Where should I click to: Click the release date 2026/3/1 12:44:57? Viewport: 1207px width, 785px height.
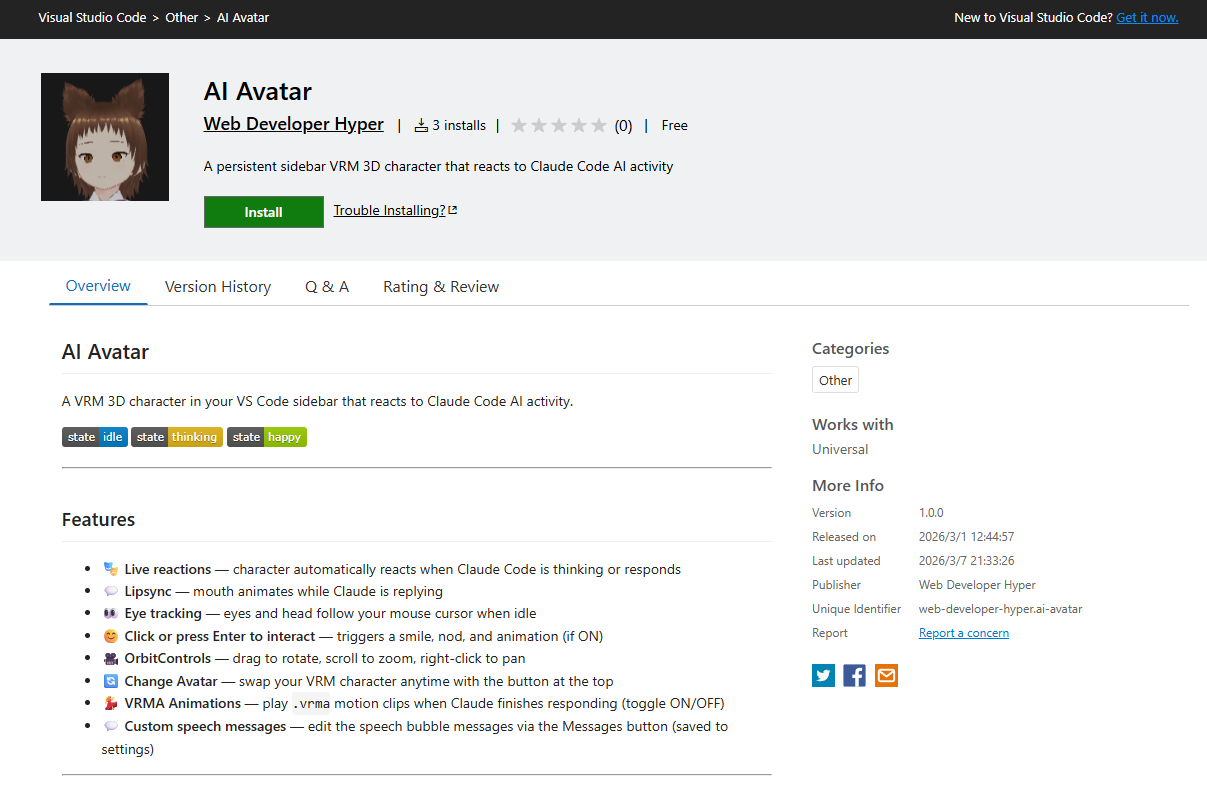(967, 537)
